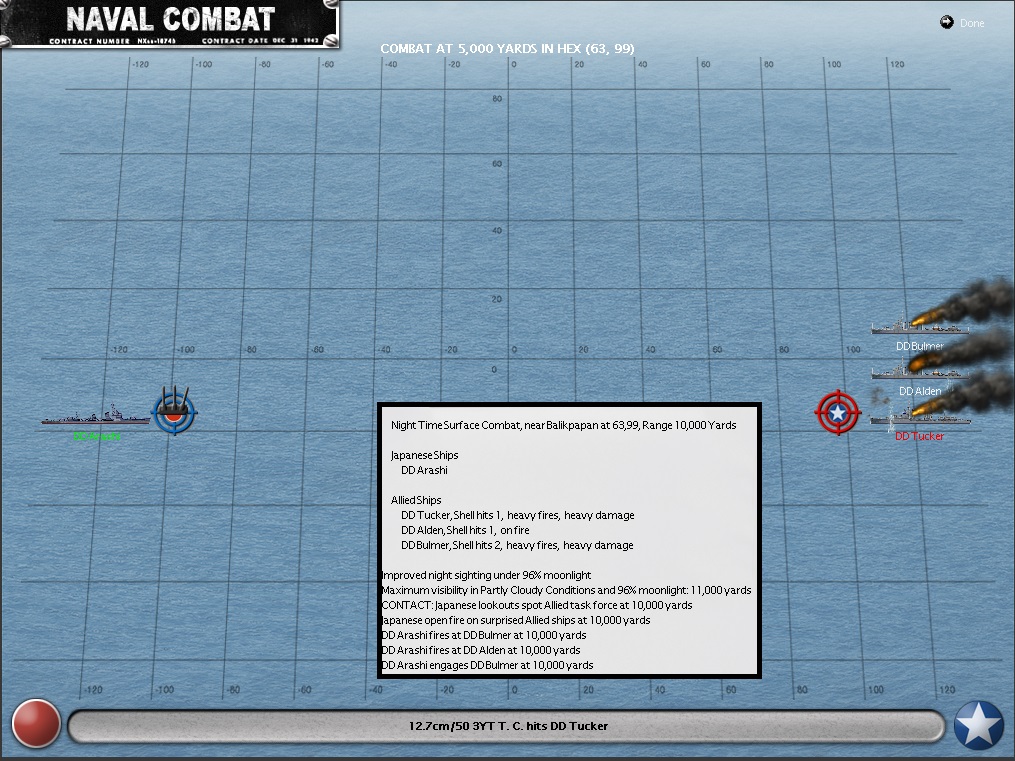
Task: Select the red star crosshair target icon
Action: tap(838, 412)
